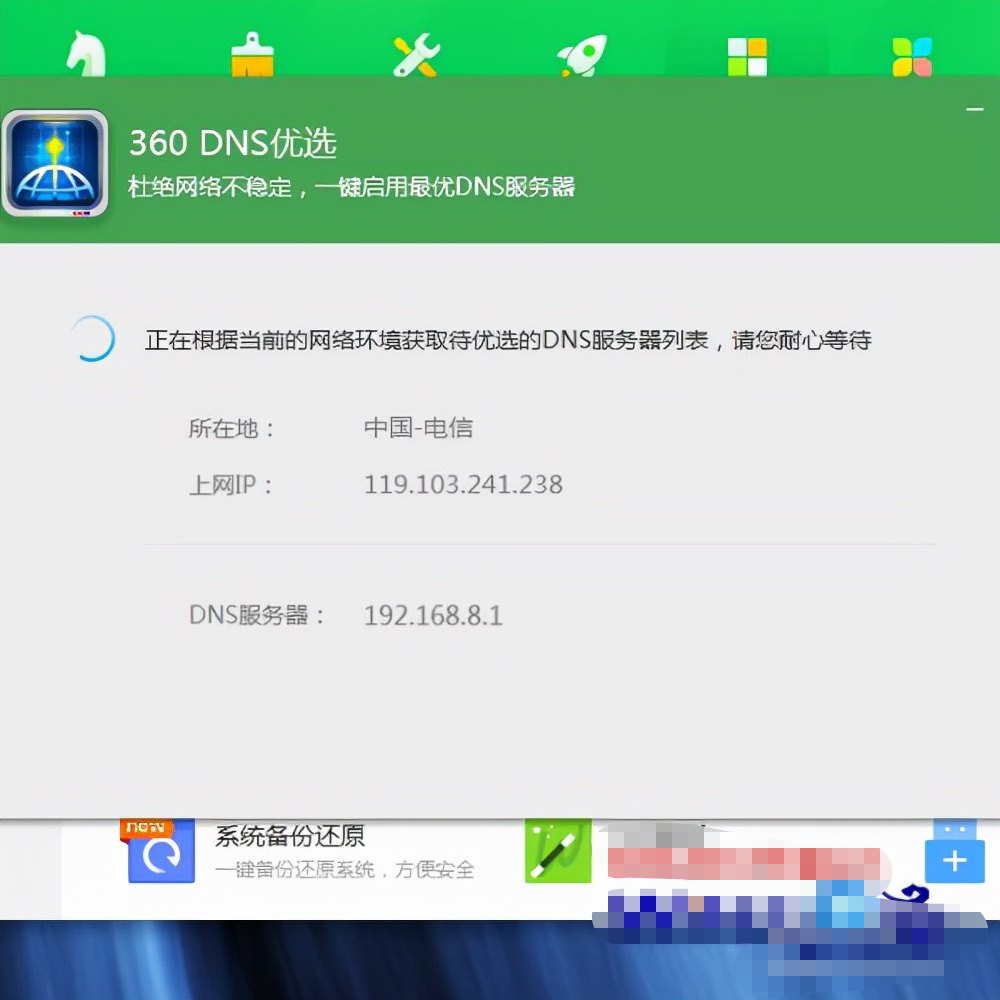Image resolution: width=1000 pixels, height=1000 pixels.
Task: Click the spinning DNS loading indicator
Action: pyautogui.click(x=92, y=340)
